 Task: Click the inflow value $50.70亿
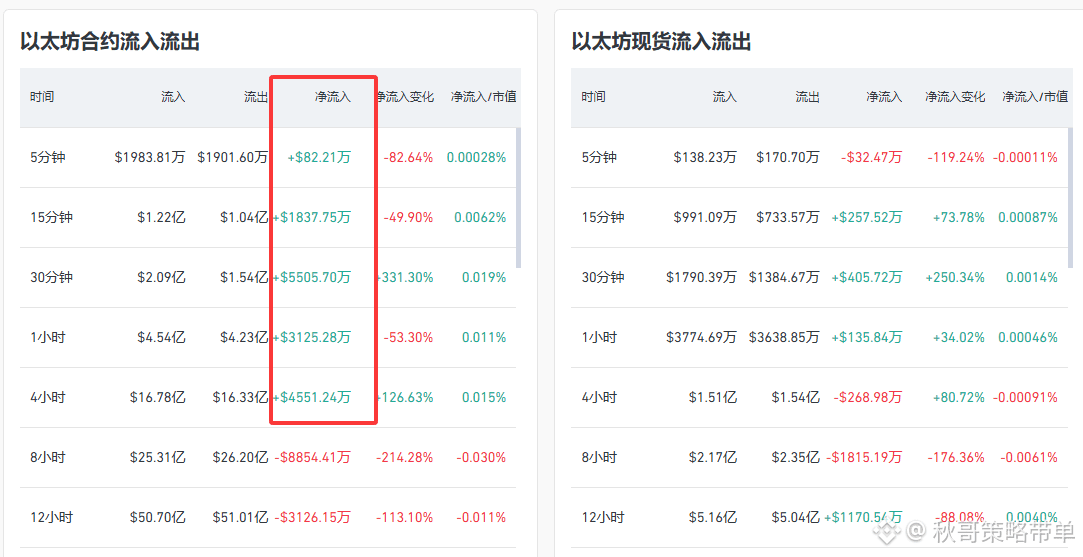[157, 518]
